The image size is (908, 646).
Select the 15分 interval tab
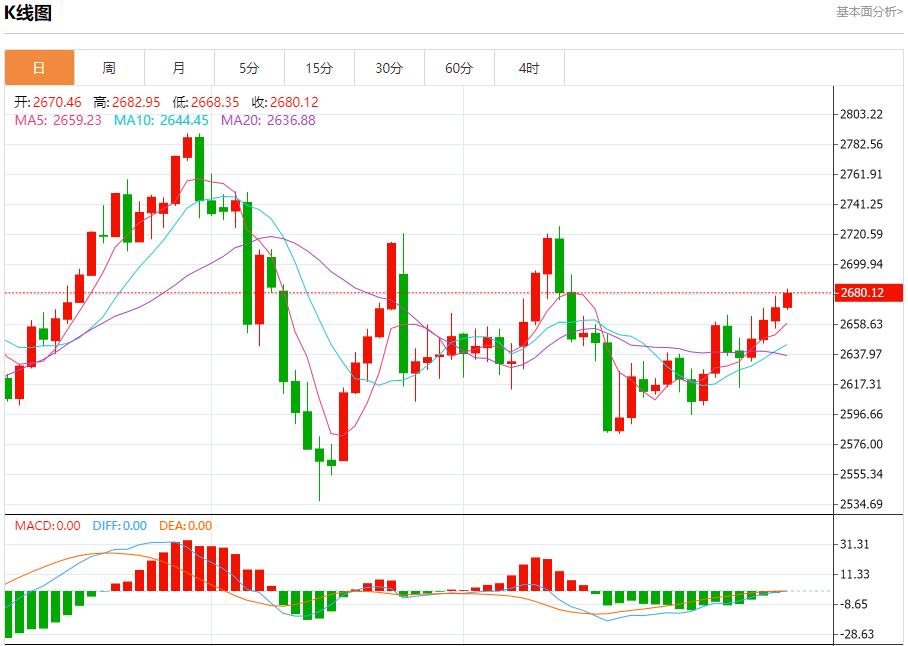319,68
